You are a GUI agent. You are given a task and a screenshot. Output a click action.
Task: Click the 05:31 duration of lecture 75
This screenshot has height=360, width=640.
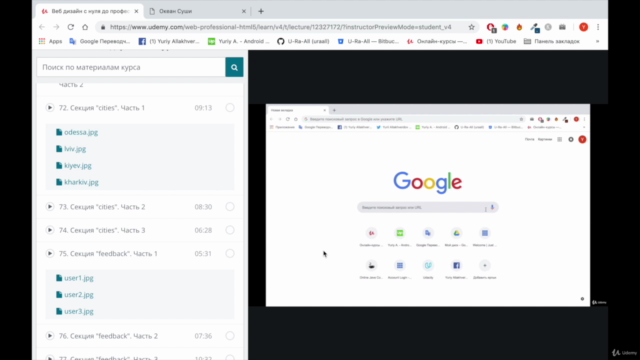pos(203,253)
